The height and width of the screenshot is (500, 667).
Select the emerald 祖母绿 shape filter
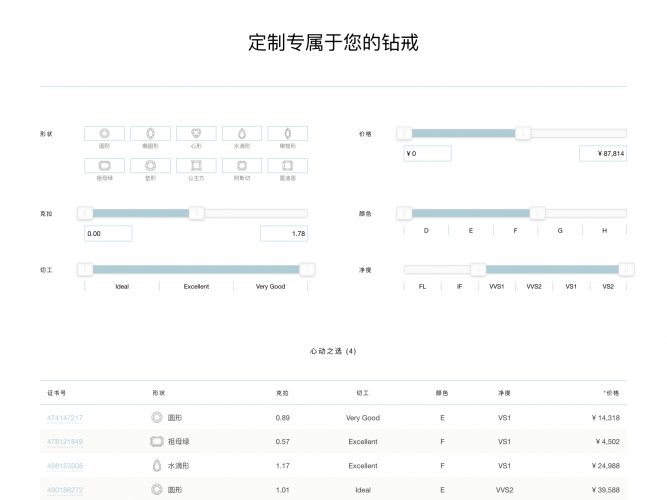tap(104, 166)
